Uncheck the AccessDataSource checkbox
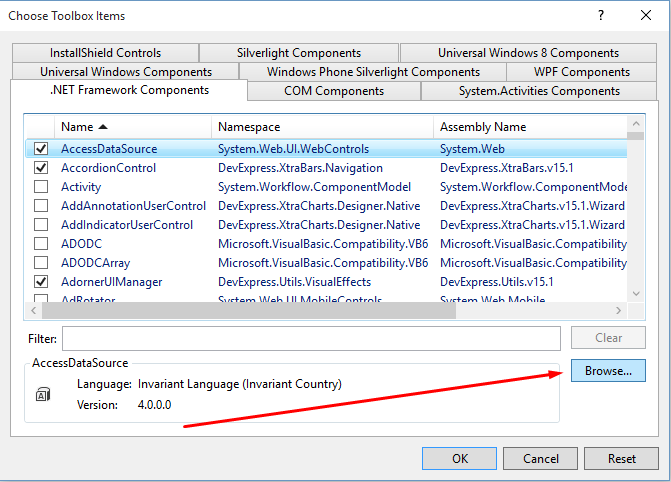Image resolution: width=671 pixels, height=482 pixels. 41,149
